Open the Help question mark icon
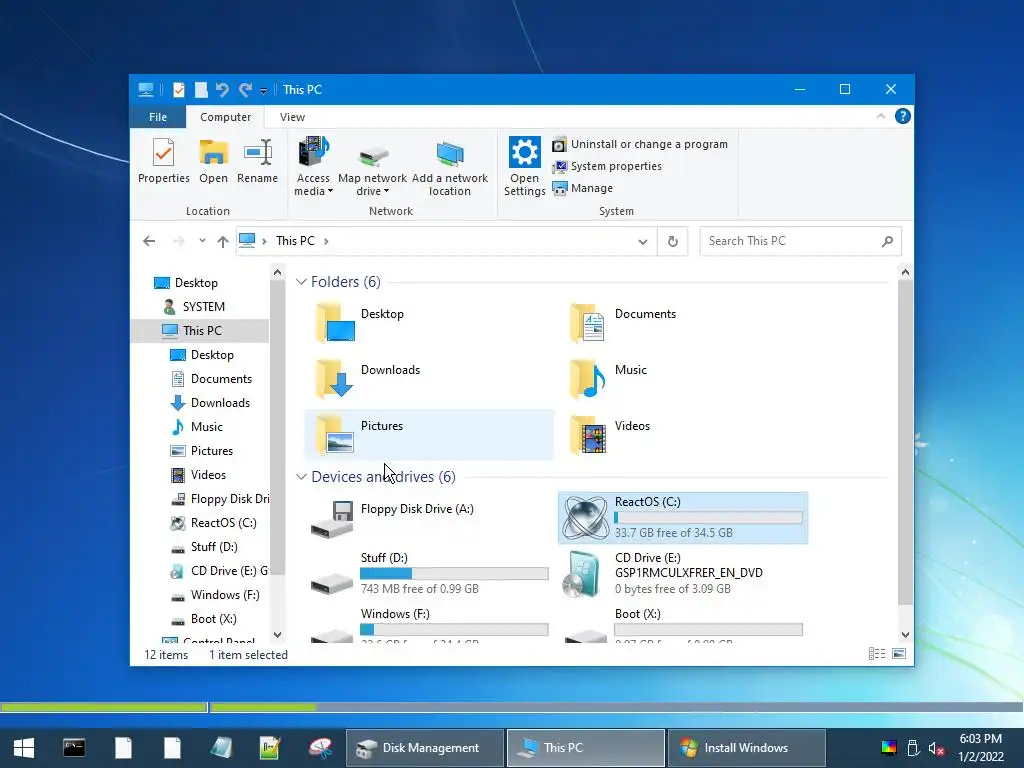Screen dimensions: 1024x768 903,116
